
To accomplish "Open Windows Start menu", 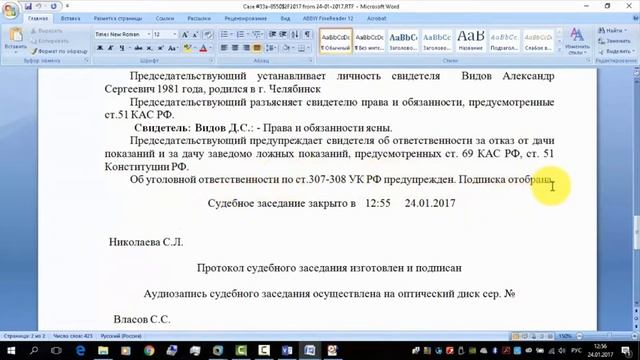I will pos(11,350).
